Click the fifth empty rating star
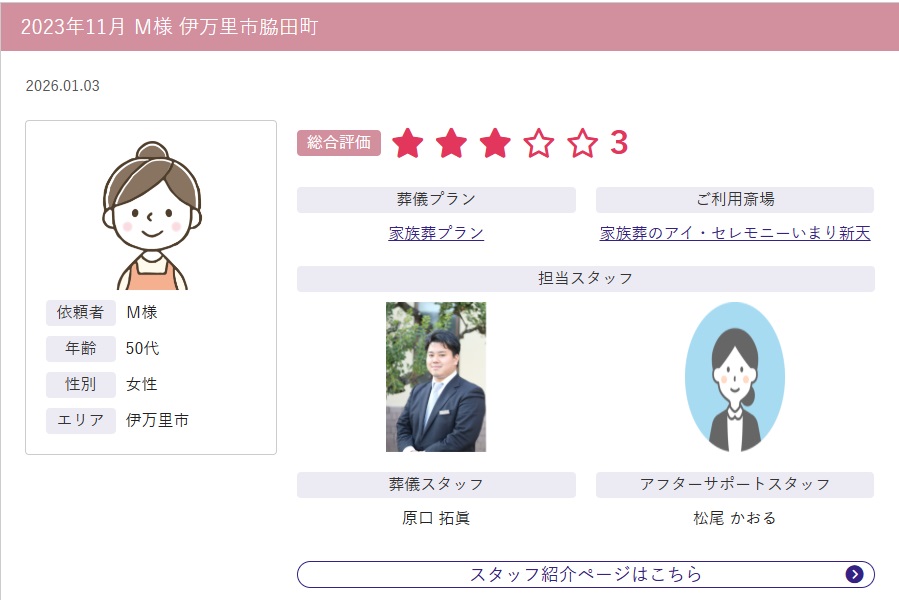Screen dimensions: 899x600 (583, 143)
